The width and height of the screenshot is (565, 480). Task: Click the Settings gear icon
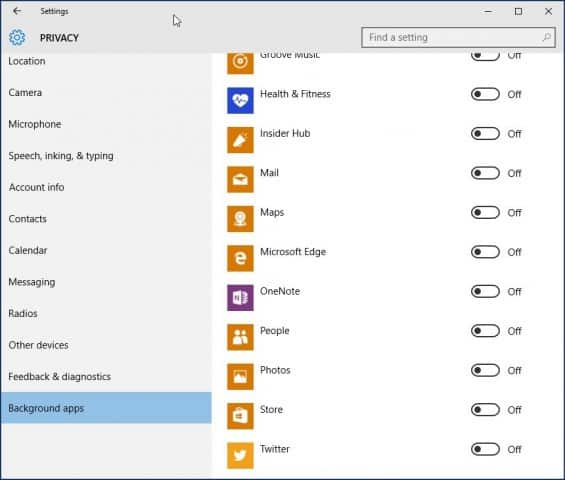(x=17, y=37)
